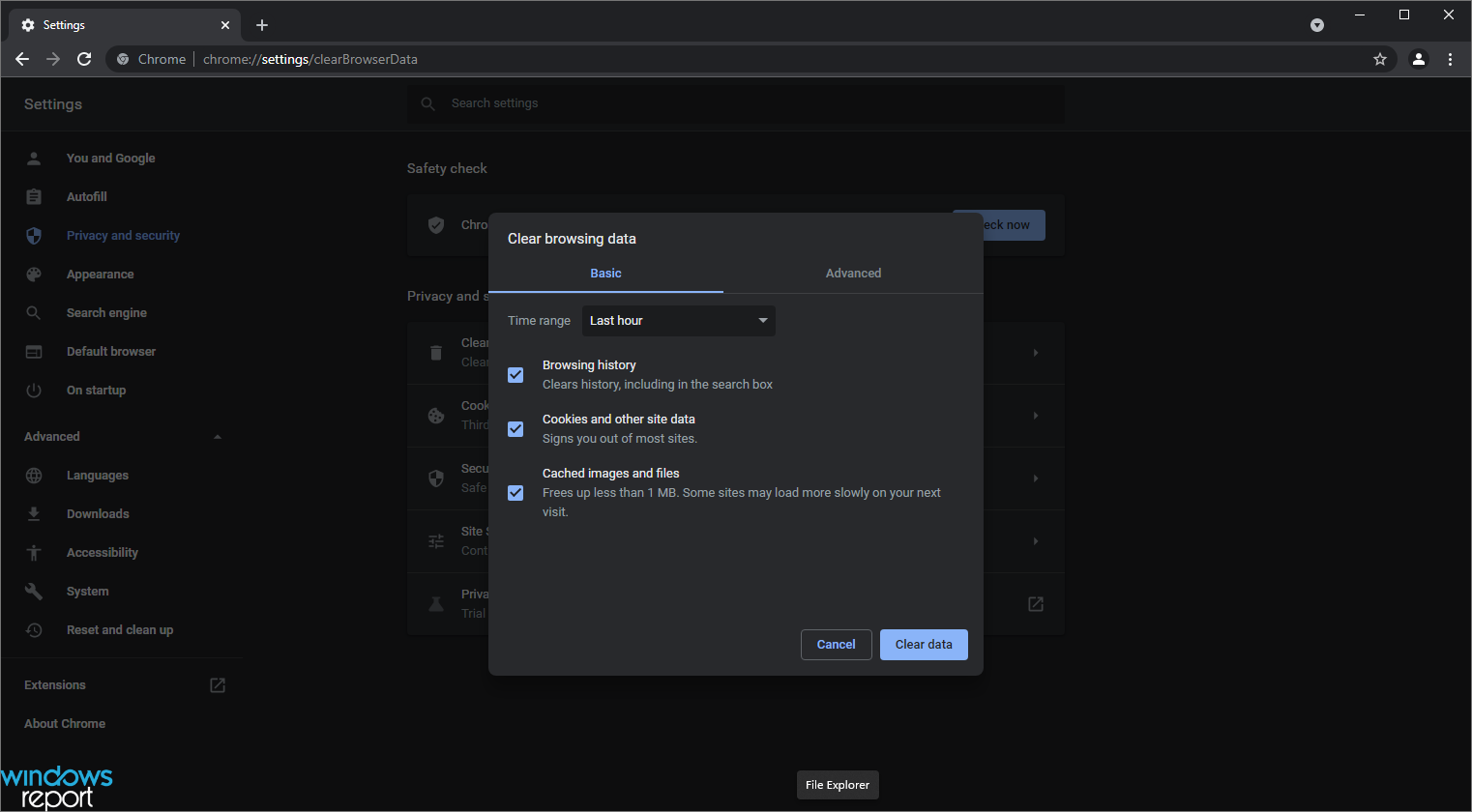Image resolution: width=1472 pixels, height=812 pixels.
Task: Open Autofill settings
Action: point(87,197)
